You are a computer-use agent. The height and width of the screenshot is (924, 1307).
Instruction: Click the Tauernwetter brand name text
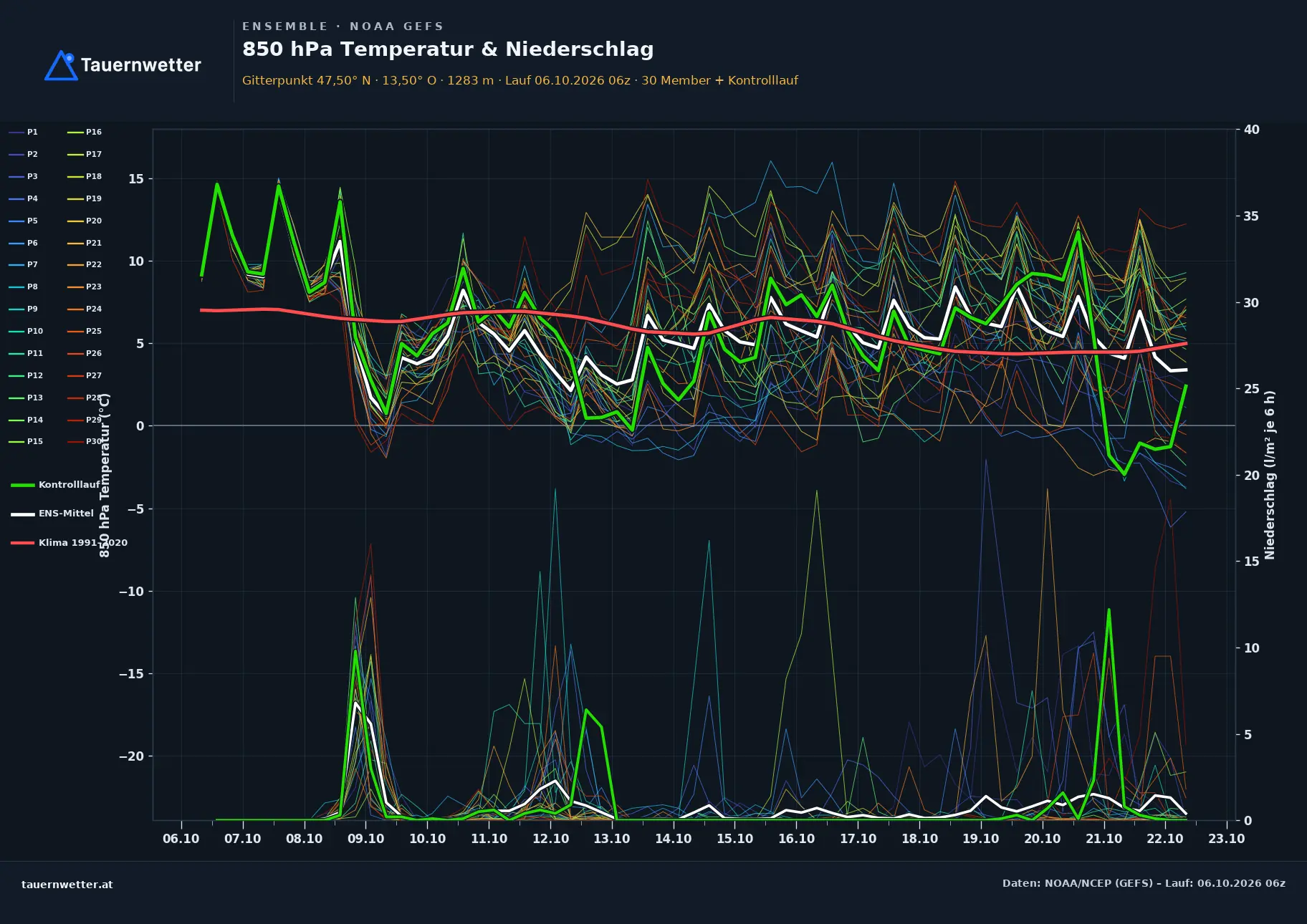click(141, 65)
